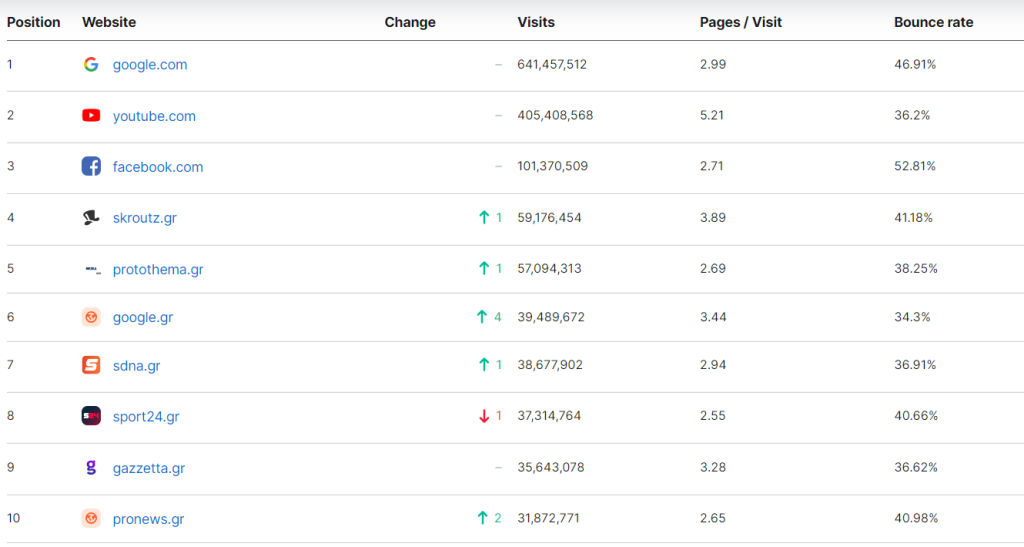Click the Pages / Visit column header
The height and width of the screenshot is (547, 1024).
[x=741, y=22]
